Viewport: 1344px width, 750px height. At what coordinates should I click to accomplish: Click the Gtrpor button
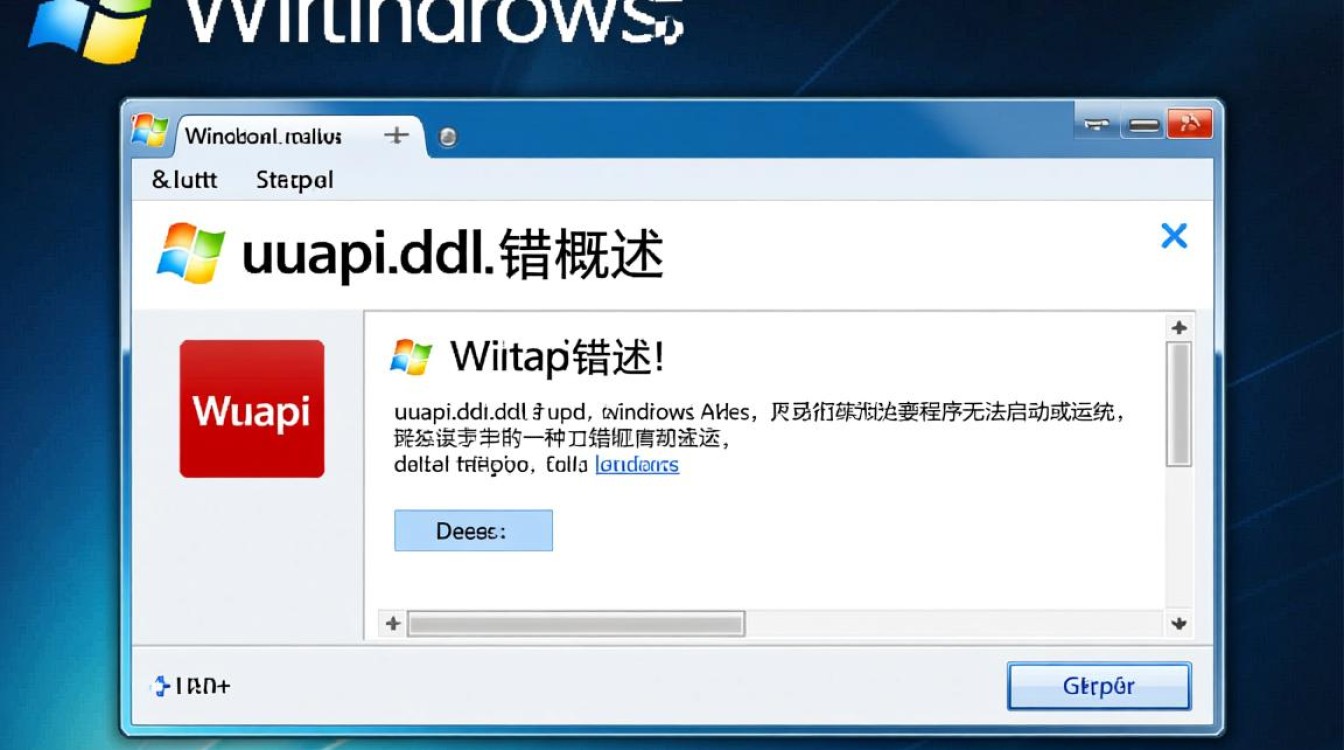(1099, 687)
